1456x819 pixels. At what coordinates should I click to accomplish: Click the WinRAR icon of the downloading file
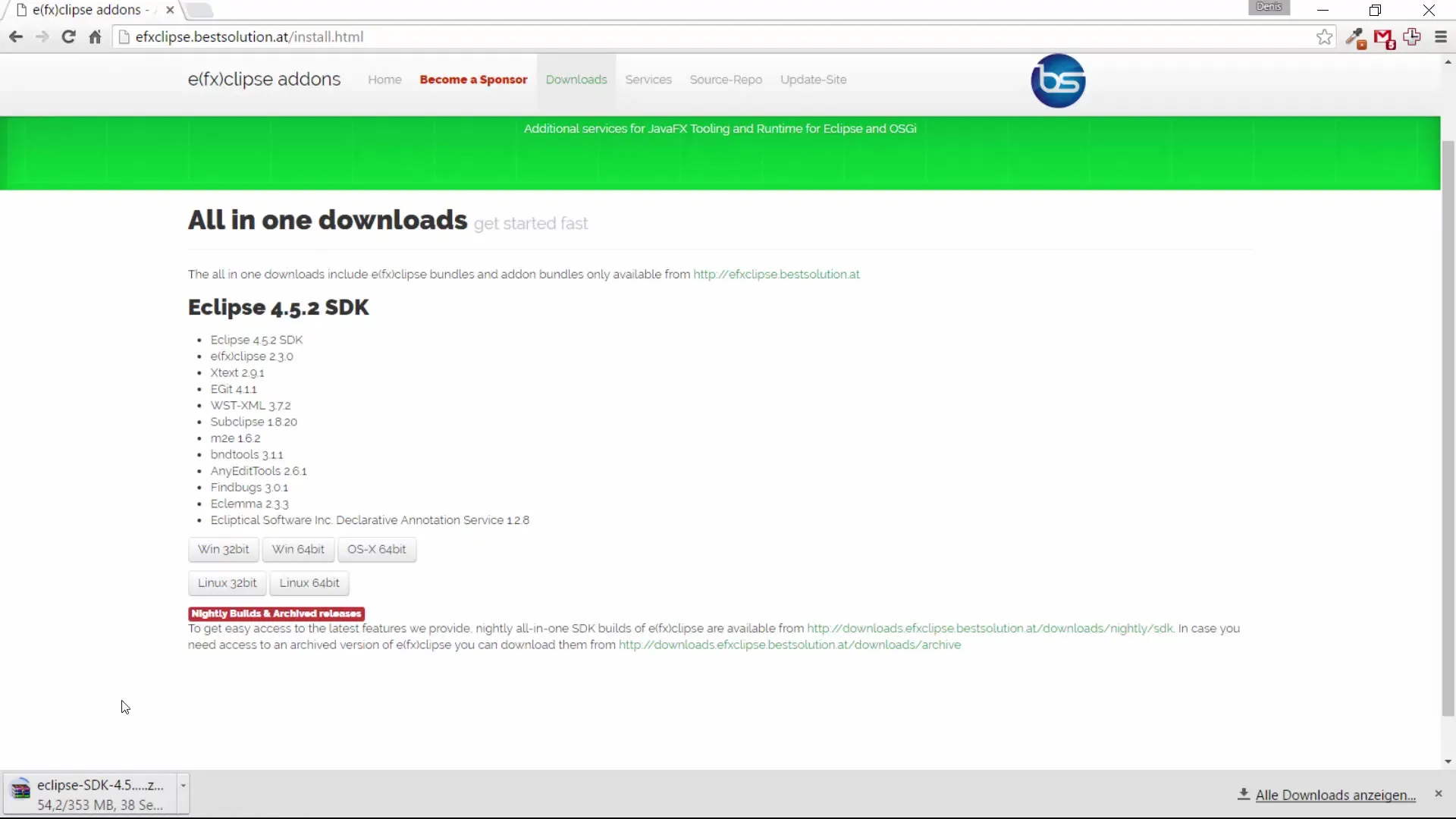[x=20, y=789]
